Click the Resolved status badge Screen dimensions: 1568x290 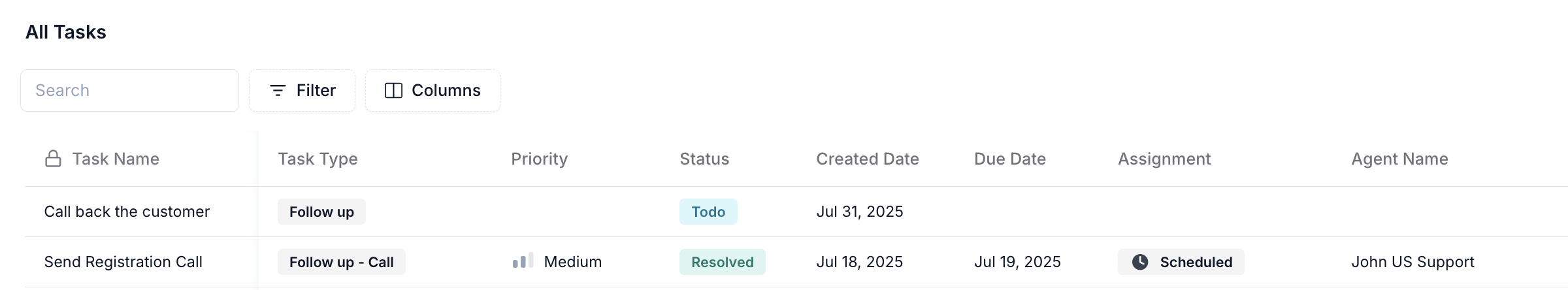pyautogui.click(x=723, y=262)
